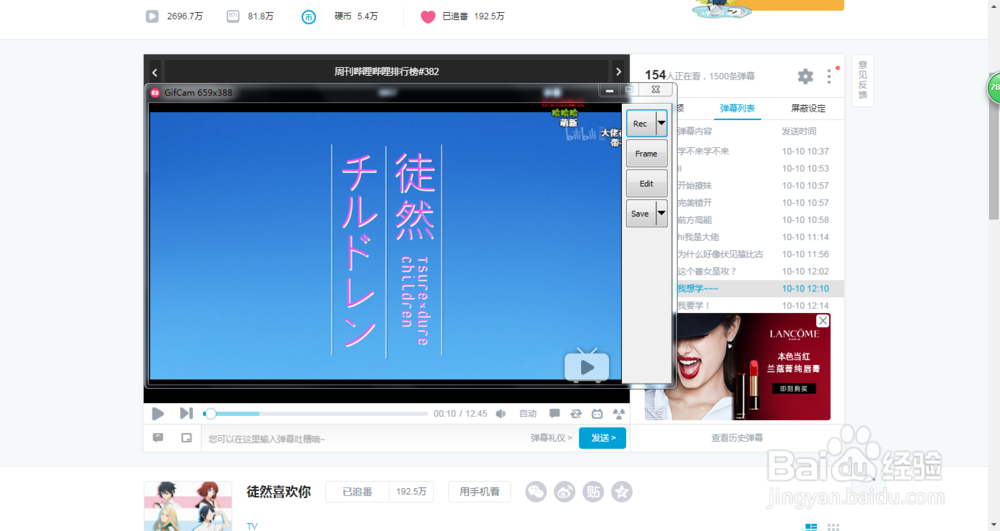Viewport: 1000px width, 531px height.
Task: Start recording with GifCam Rec button
Action: 641,124
